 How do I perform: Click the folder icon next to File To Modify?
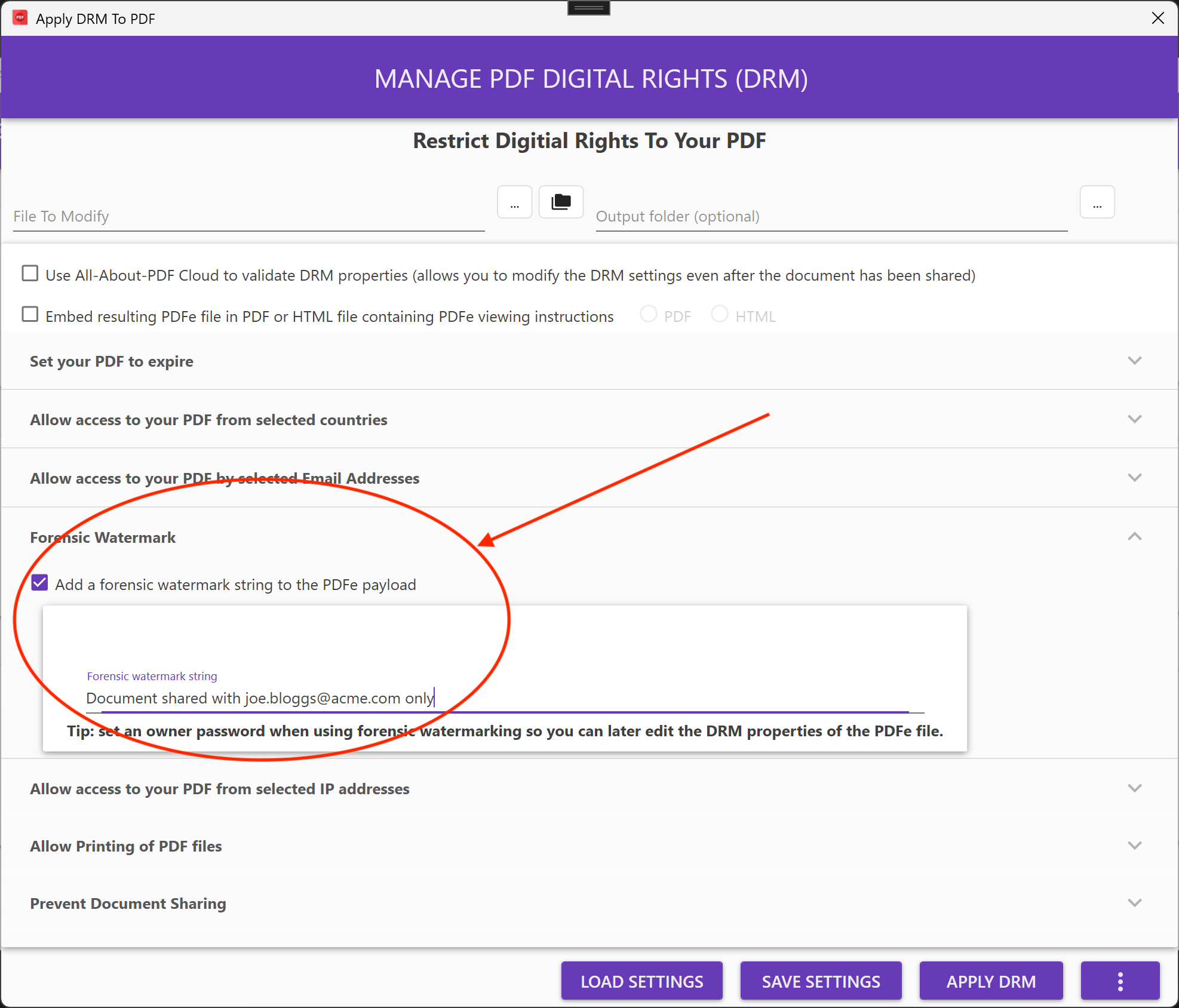click(x=561, y=202)
